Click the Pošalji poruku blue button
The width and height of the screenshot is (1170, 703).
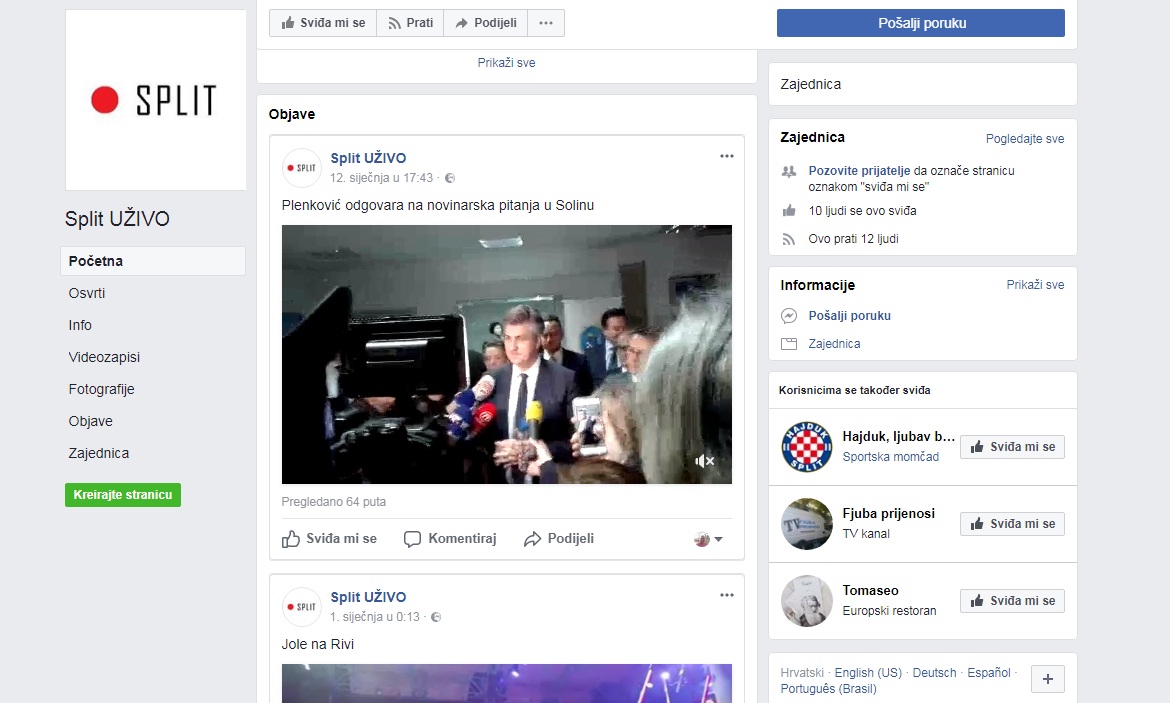click(x=920, y=23)
